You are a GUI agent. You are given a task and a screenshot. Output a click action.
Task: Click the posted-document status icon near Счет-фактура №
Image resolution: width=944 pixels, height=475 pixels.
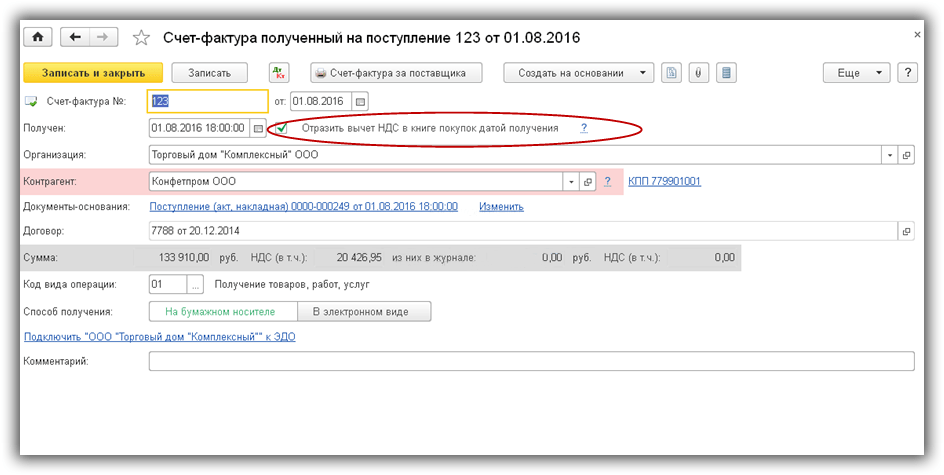tap(31, 102)
